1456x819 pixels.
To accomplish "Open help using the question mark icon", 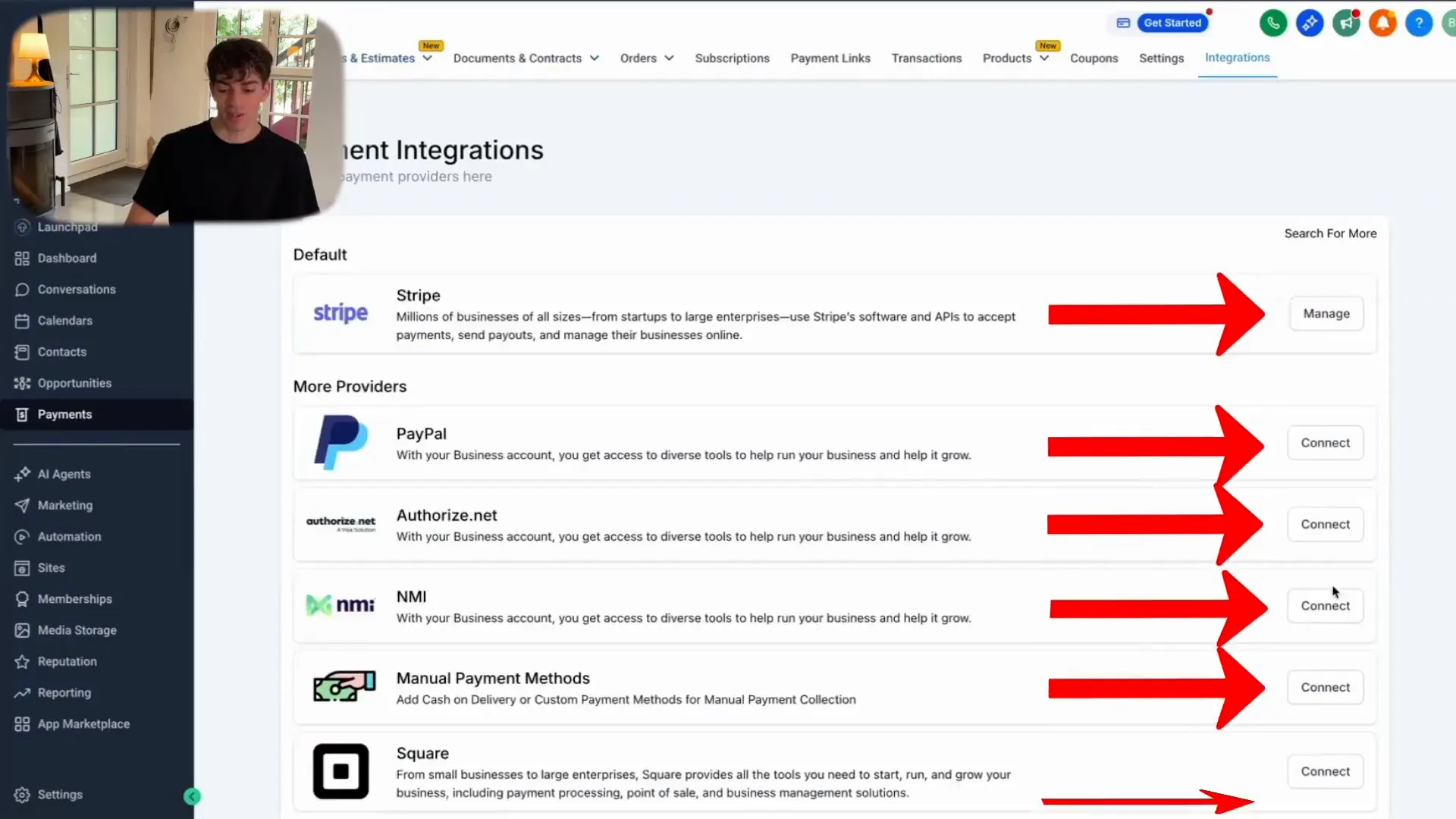I will [1418, 23].
